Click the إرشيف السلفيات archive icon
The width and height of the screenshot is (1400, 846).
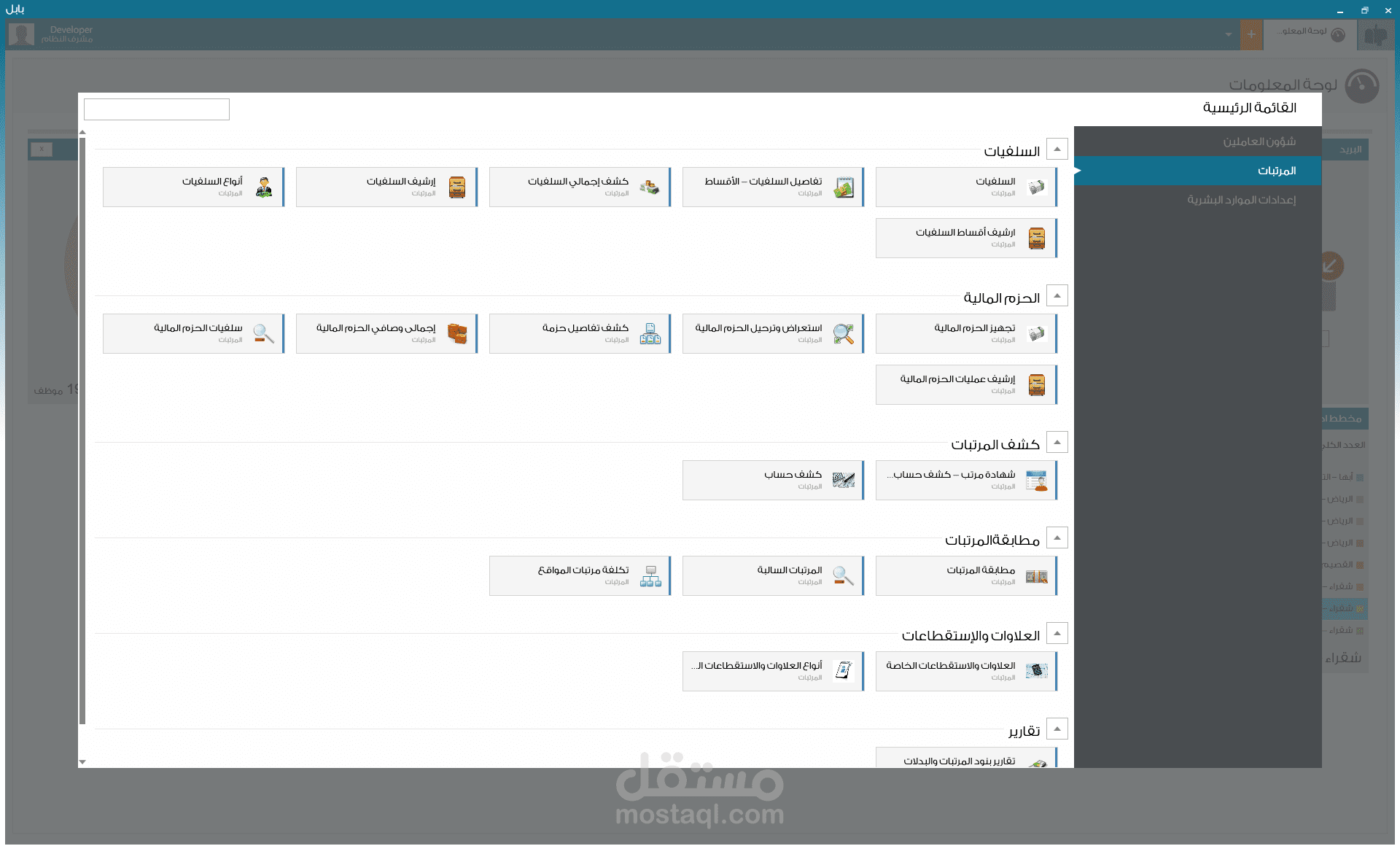457,187
